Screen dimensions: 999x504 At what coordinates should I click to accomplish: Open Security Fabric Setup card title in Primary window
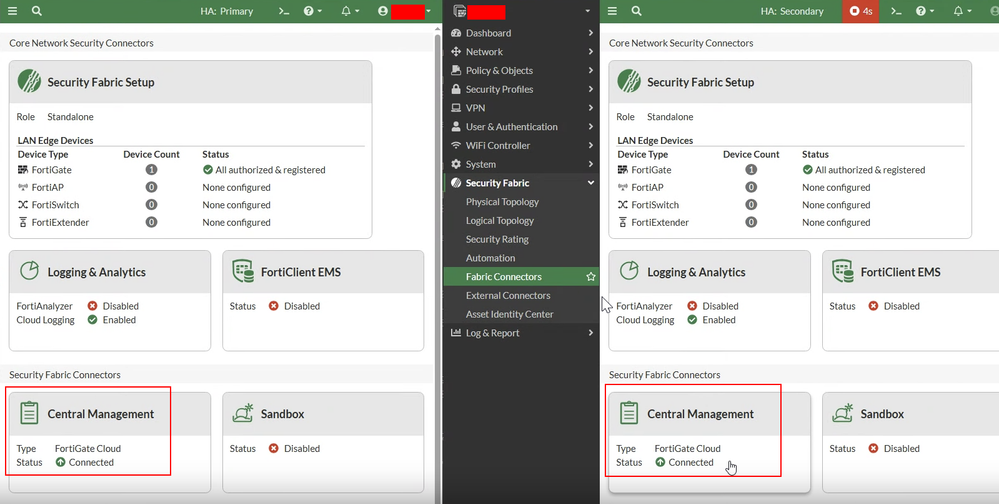click(101, 82)
